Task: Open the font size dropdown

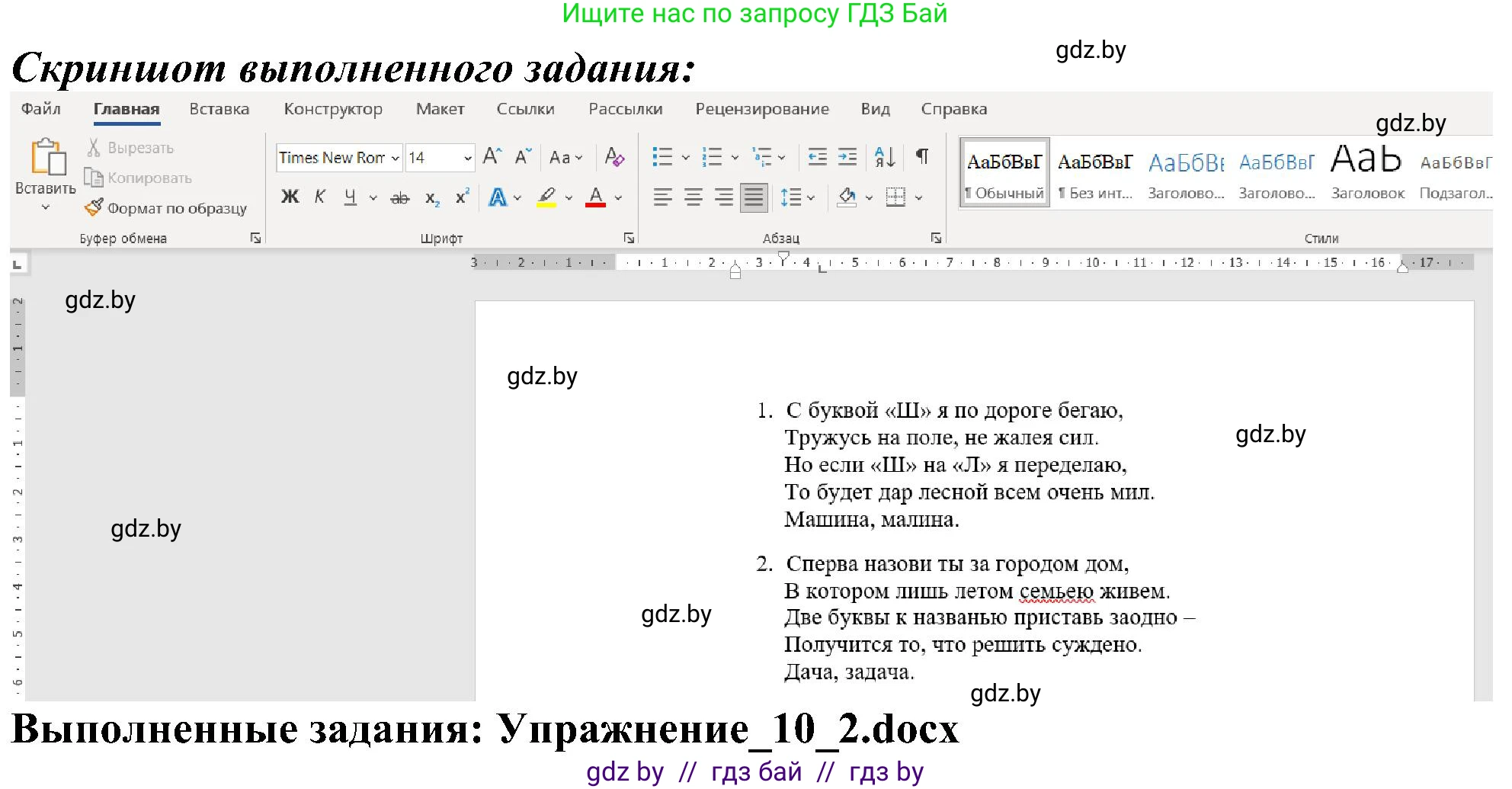Action: click(x=466, y=158)
